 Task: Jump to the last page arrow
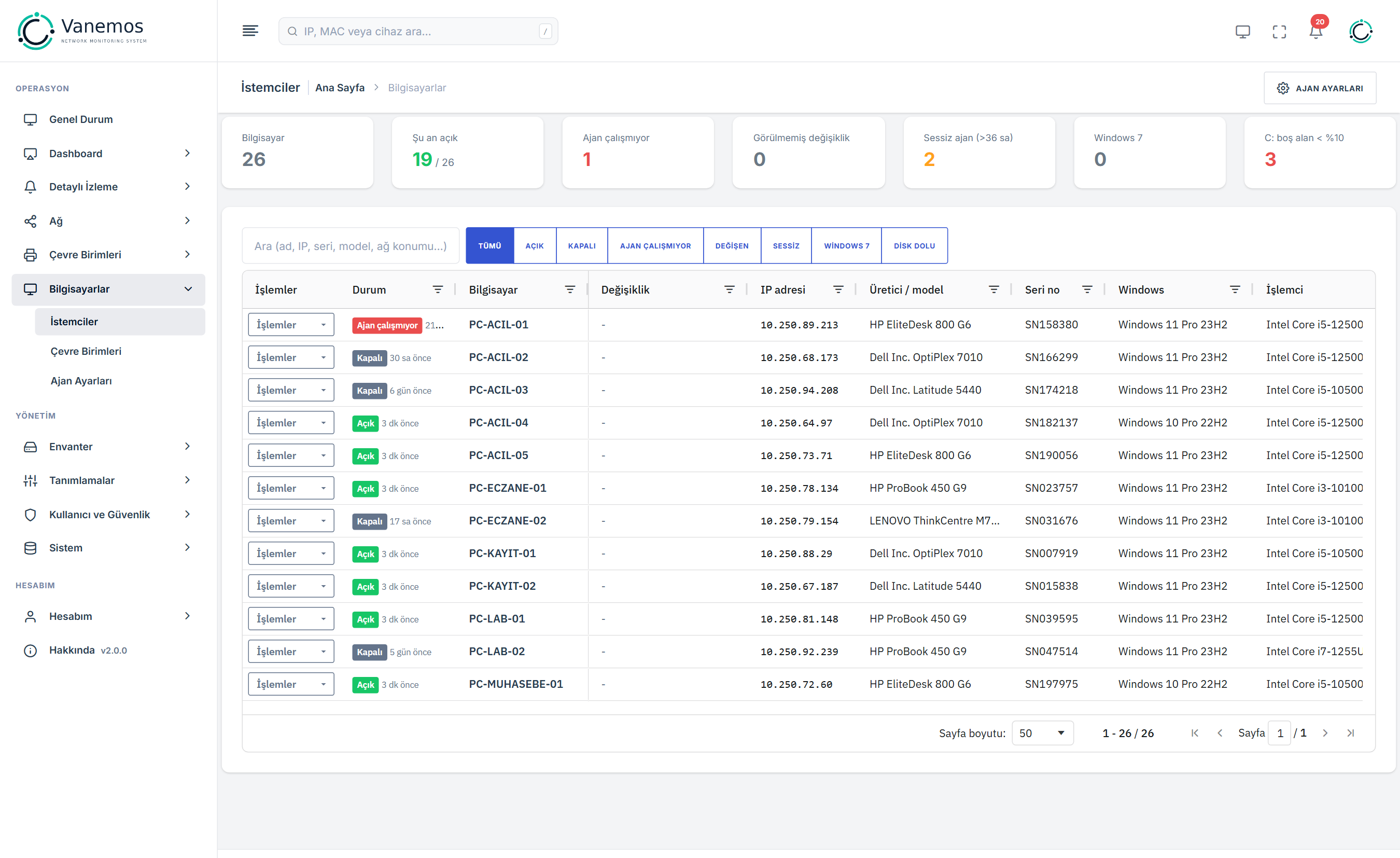pyautogui.click(x=1351, y=733)
